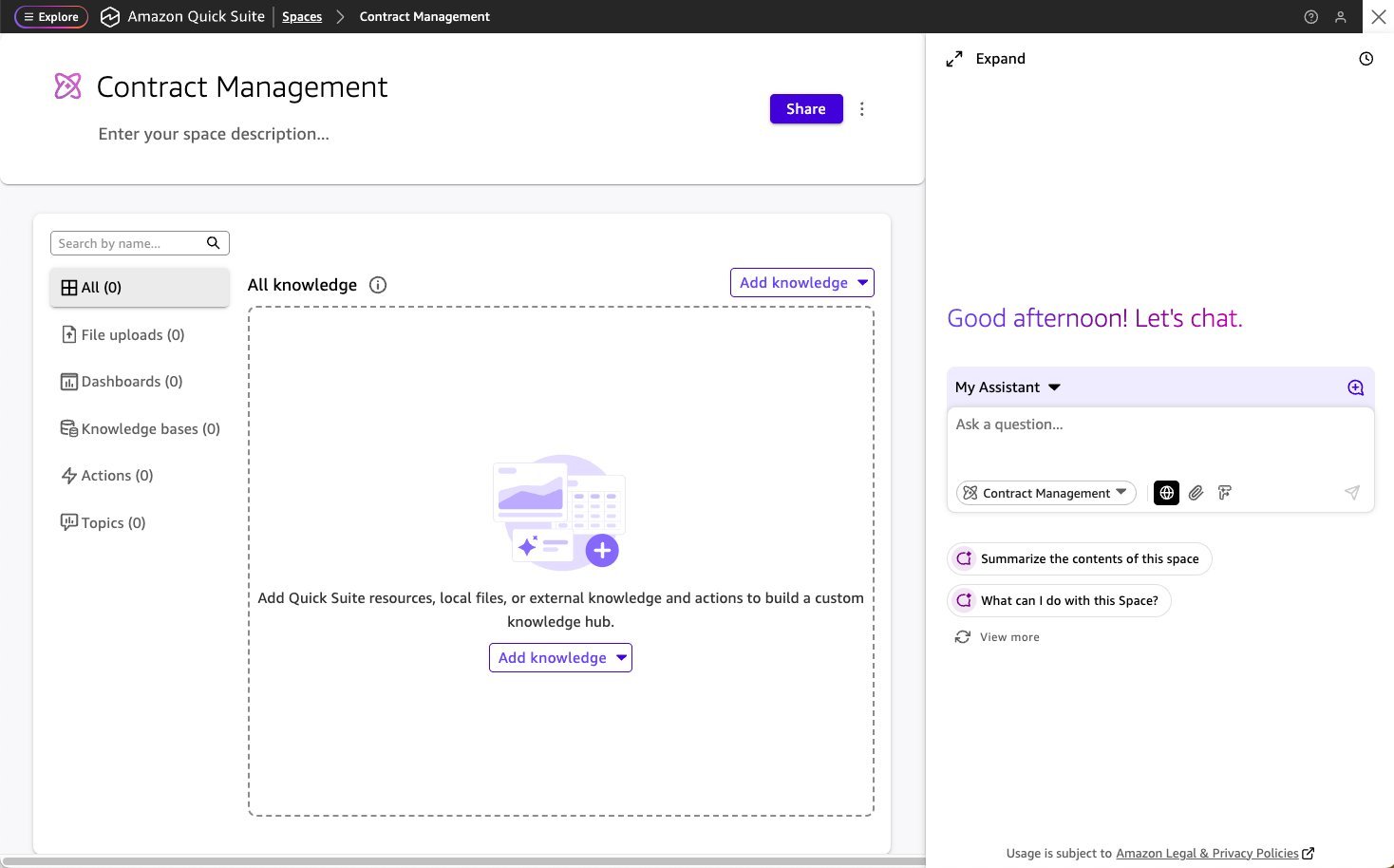
Task: Expand the assistant panel with the Expand icon
Action: coord(954,58)
